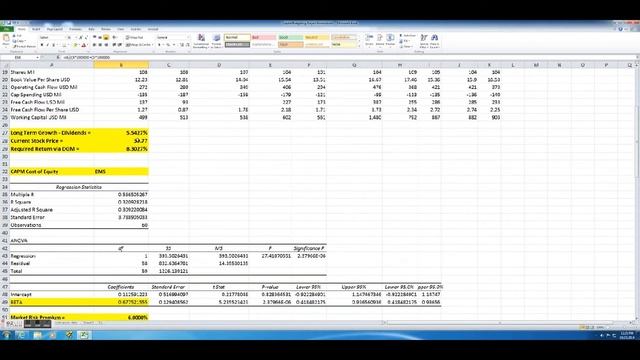The height and width of the screenshot is (360, 640).
Task: Open the Name Box dropdown arrow
Action: click(x=37, y=58)
